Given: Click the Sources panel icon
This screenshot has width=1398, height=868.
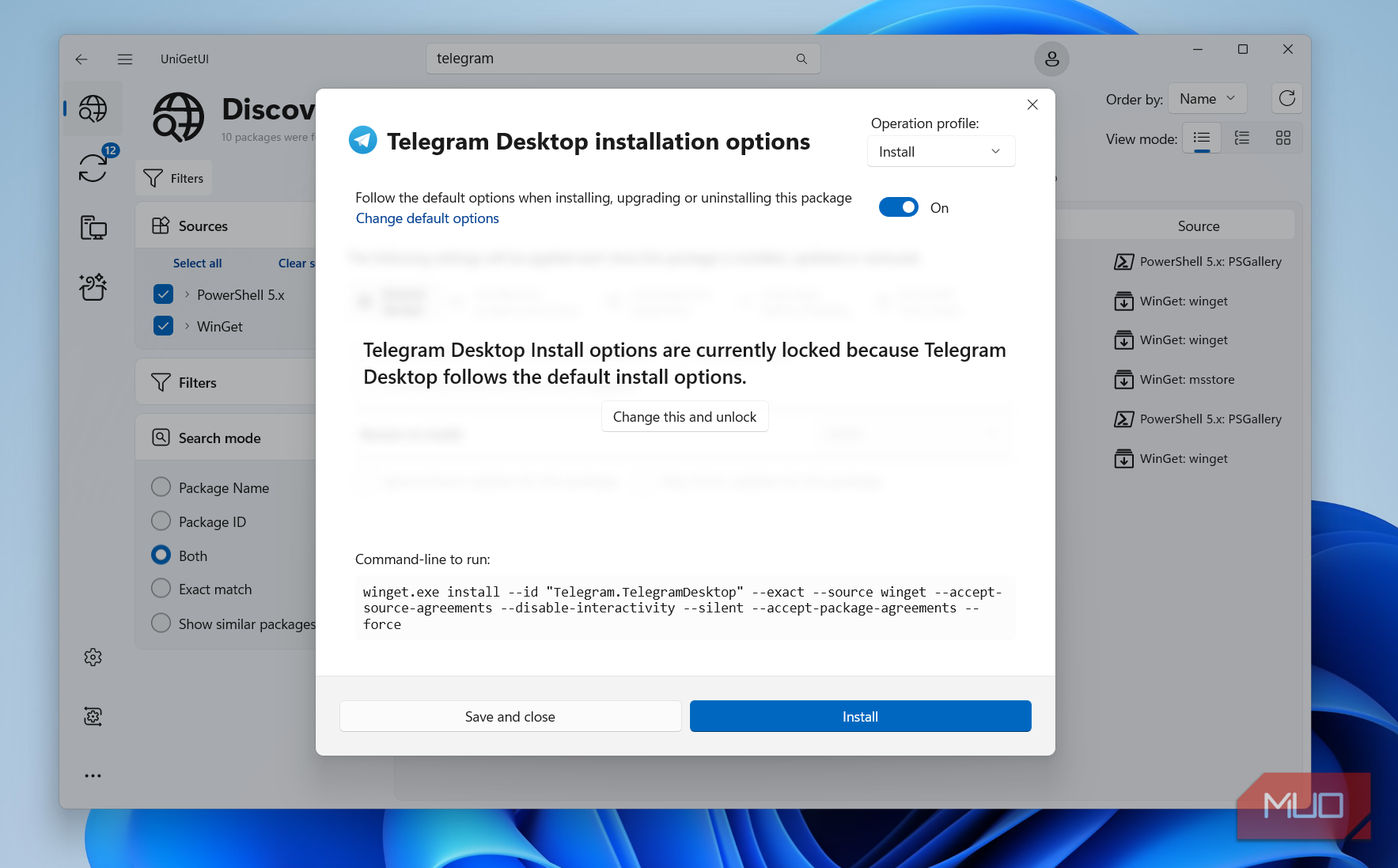Looking at the screenshot, I should coord(161,226).
